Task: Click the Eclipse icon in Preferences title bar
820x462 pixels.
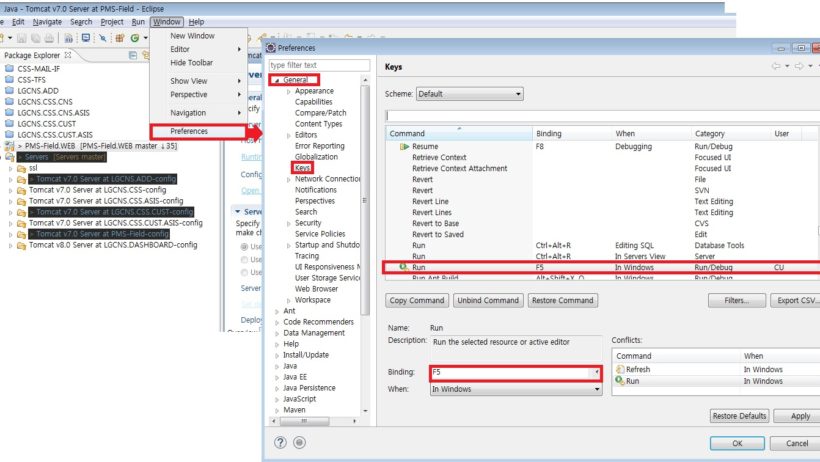Action: (x=271, y=48)
